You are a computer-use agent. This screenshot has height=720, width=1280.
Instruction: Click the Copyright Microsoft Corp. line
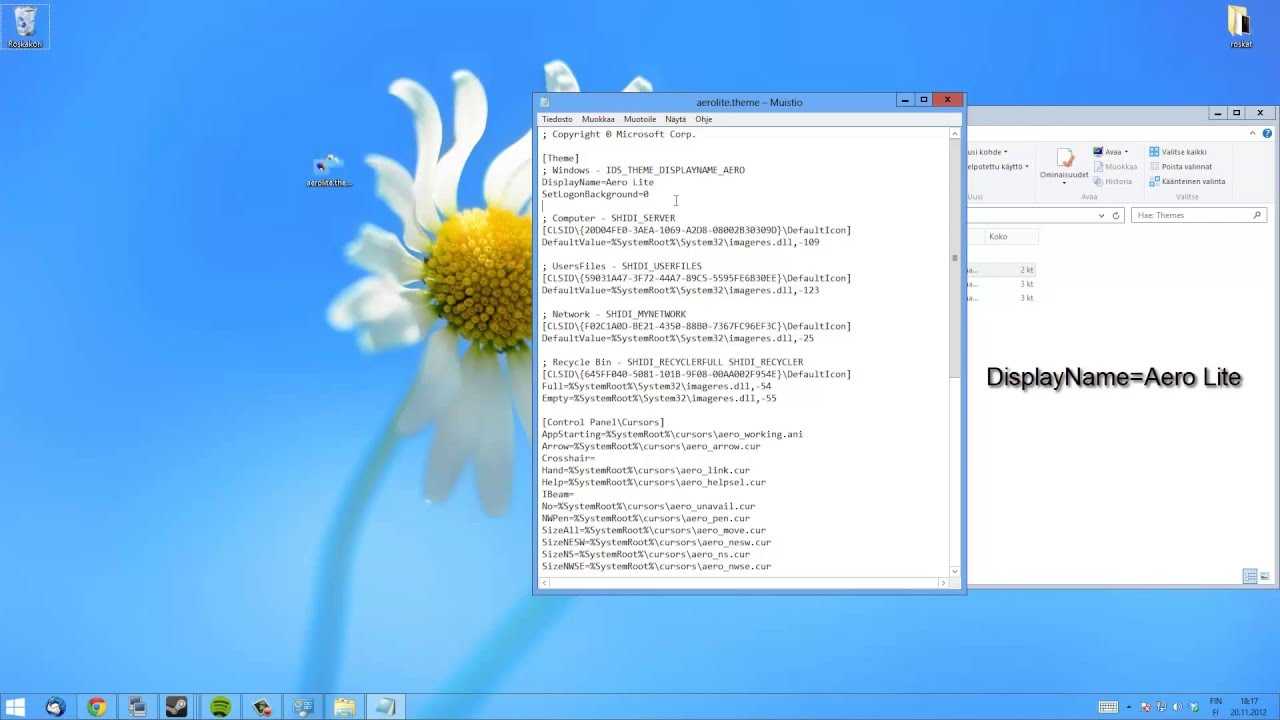pyautogui.click(x=619, y=134)
